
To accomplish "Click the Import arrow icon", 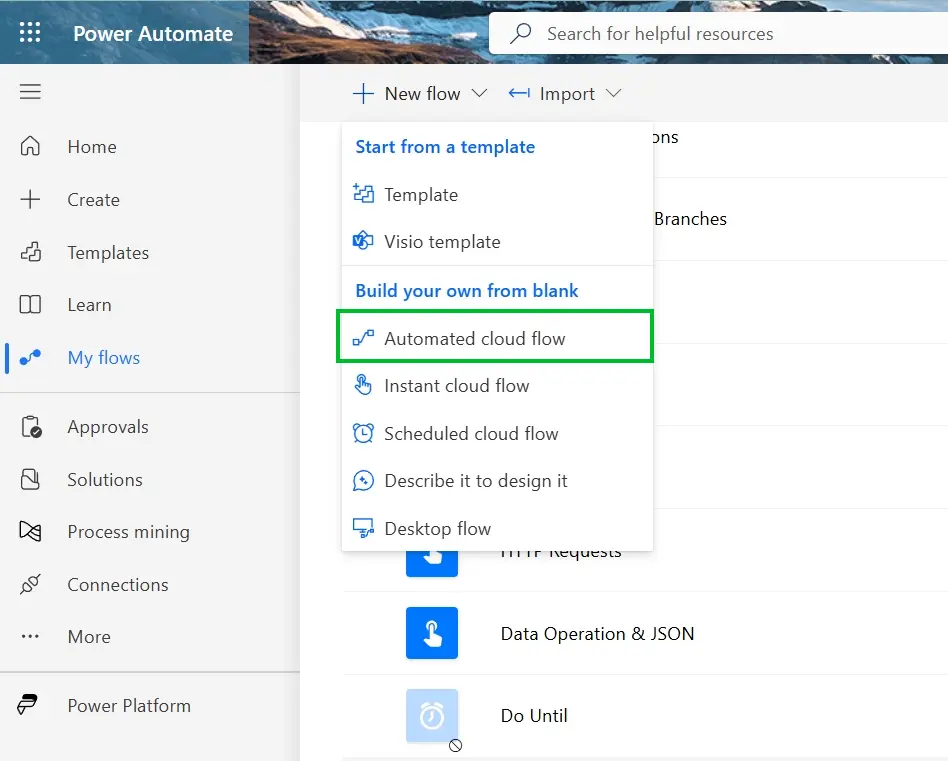I will coord(519,93).
